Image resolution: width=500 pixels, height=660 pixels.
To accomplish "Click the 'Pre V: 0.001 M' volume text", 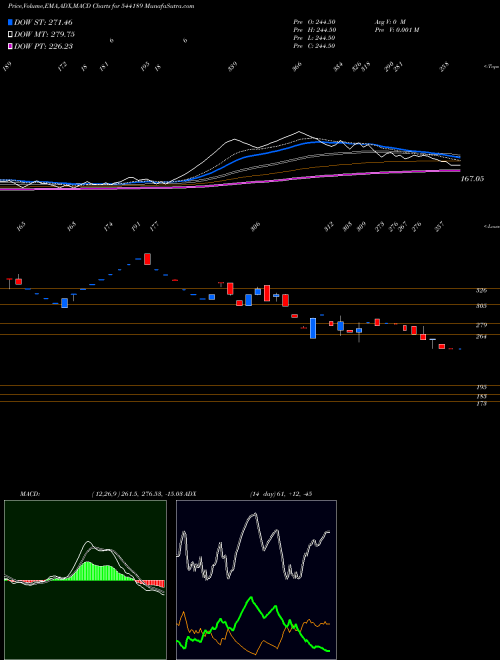I will [396, 30].
